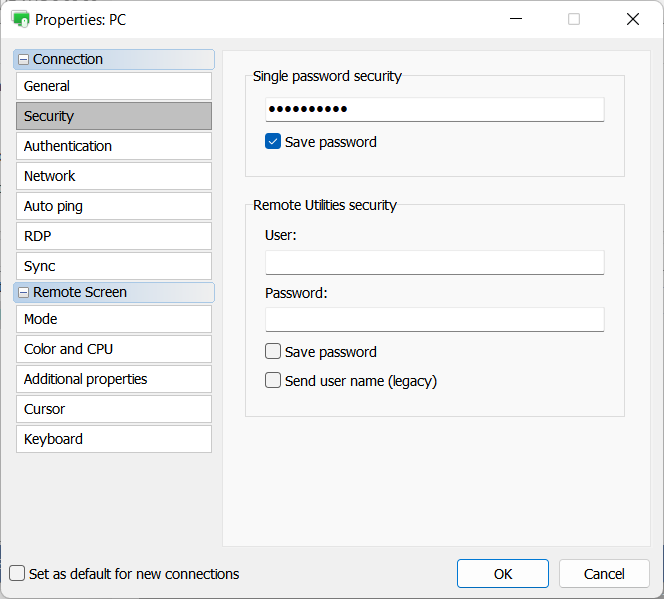The image size is (664, 599).
Task: Check Send user name (legacy)
Action: [x=273, y=381]
